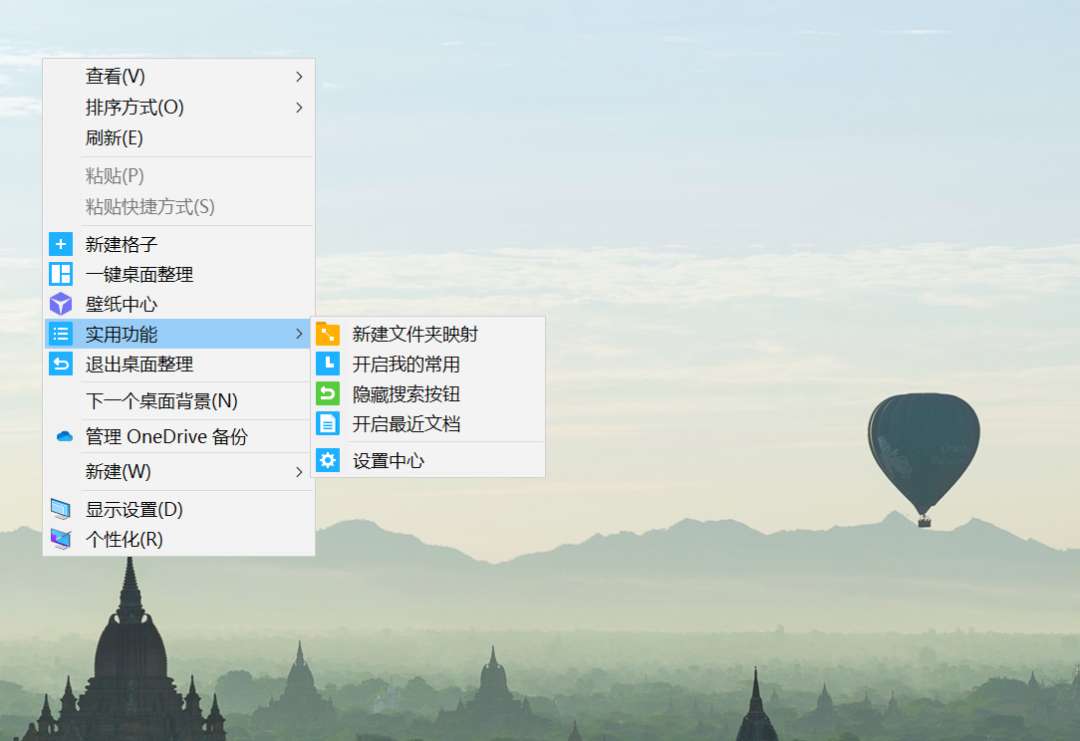Select 粘贴快捷方式(S) menu entry

(x=178, y=207)
